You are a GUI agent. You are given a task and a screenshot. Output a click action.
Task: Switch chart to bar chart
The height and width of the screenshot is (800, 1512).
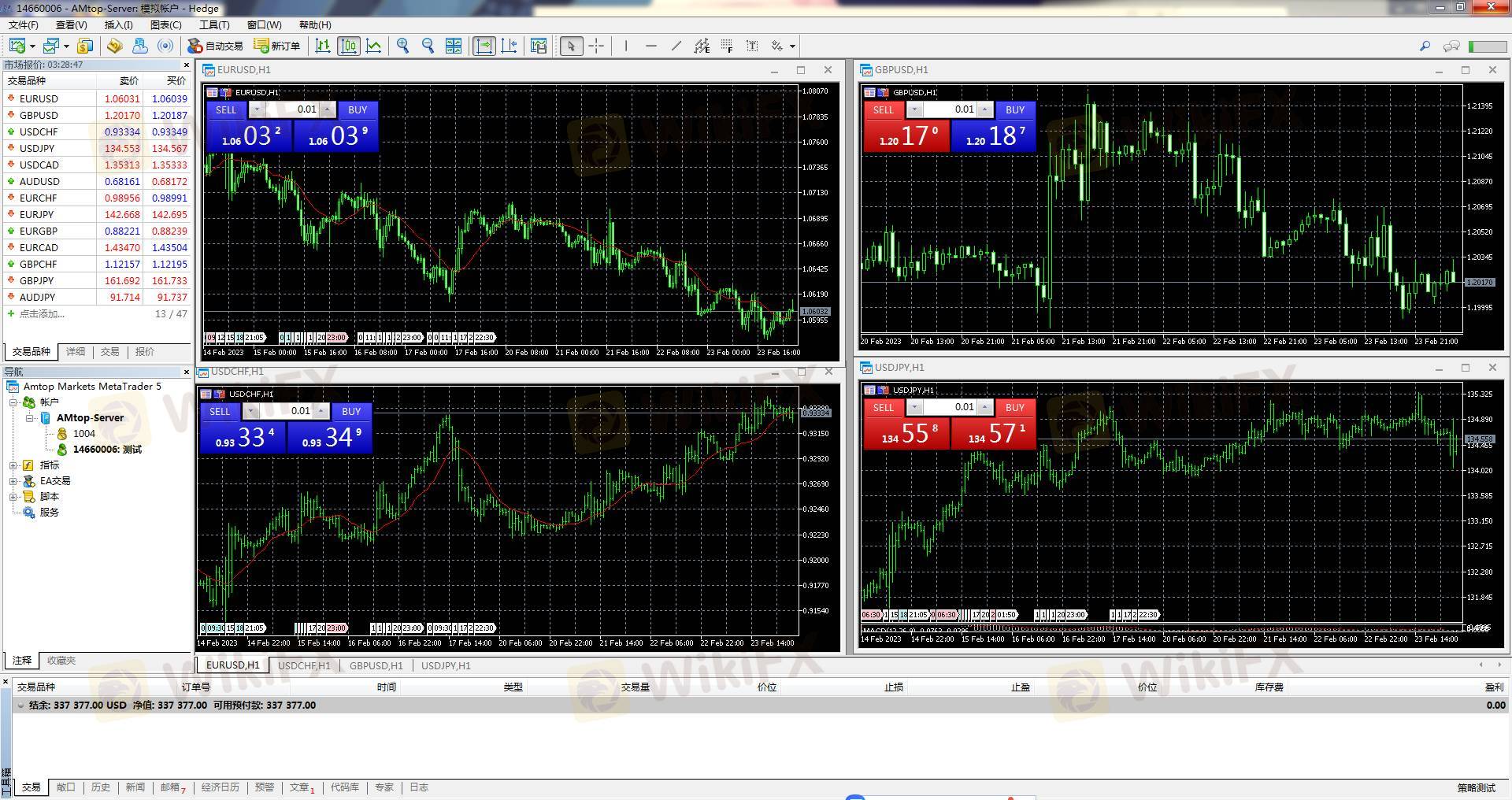323,46
